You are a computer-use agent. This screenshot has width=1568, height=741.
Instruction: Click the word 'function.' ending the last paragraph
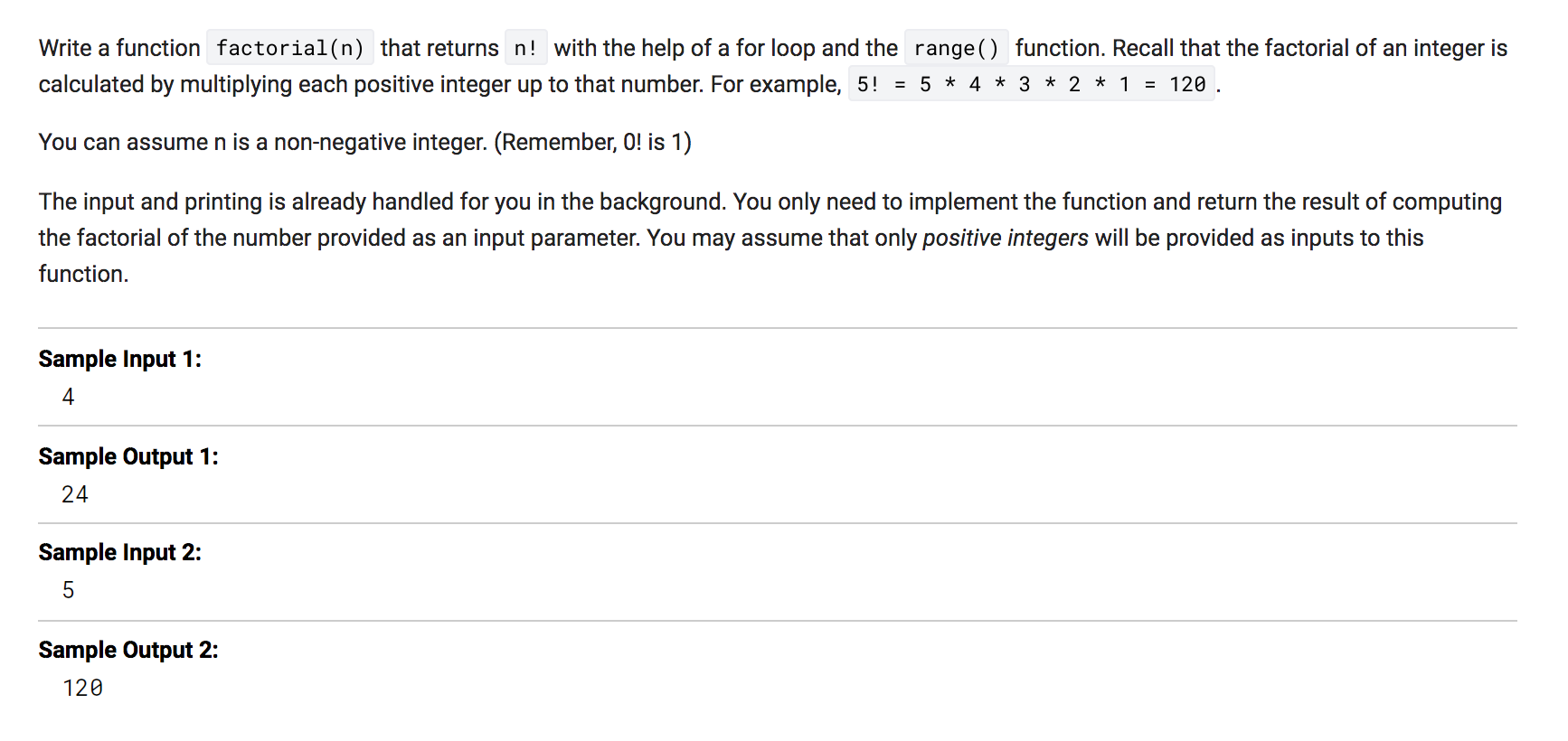83,274
